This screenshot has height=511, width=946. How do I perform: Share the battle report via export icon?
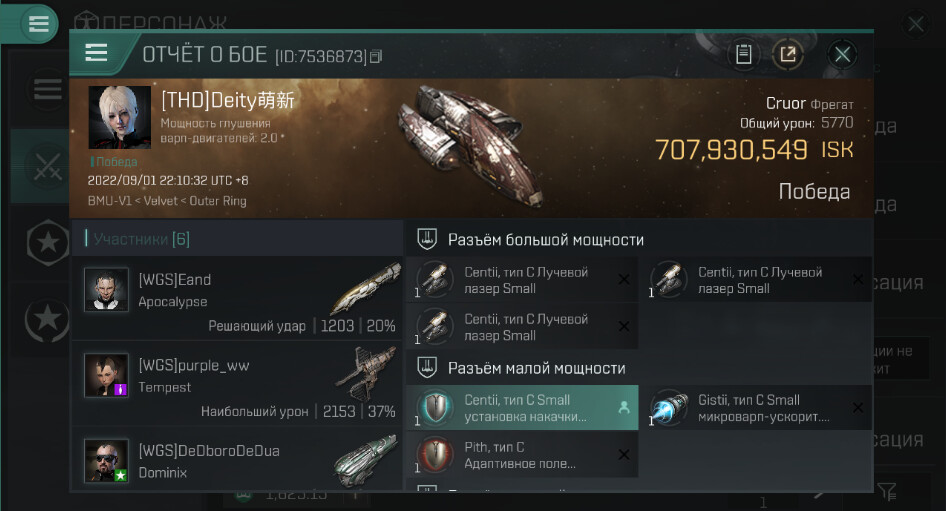[788, 55]
